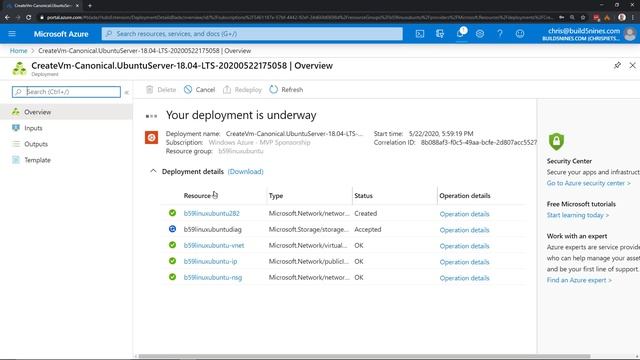Click Find an Azure expert link
Viewport: 640px width, 360px height.
[x=579, y=280]
